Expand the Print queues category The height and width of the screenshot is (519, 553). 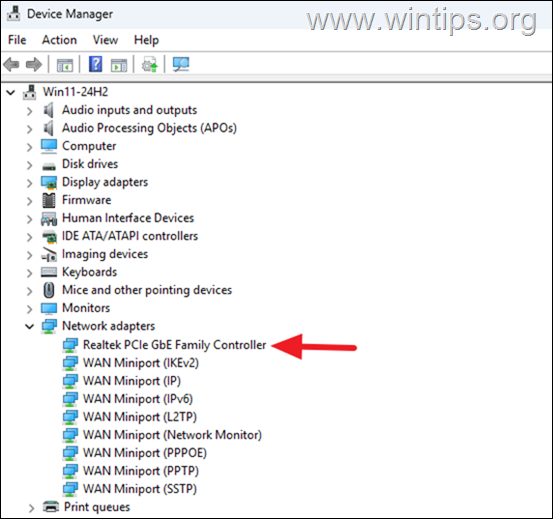[31, 508]
